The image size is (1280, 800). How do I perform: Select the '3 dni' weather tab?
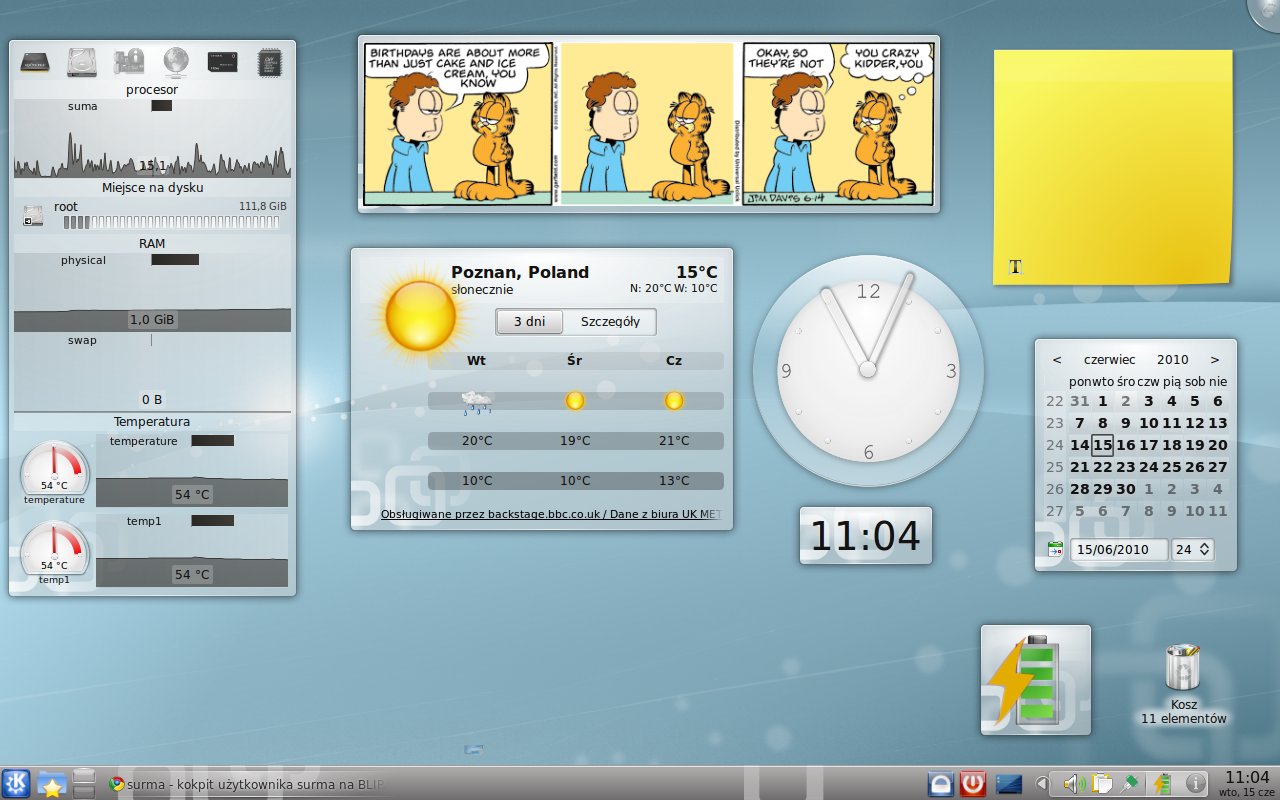[529, 322]
